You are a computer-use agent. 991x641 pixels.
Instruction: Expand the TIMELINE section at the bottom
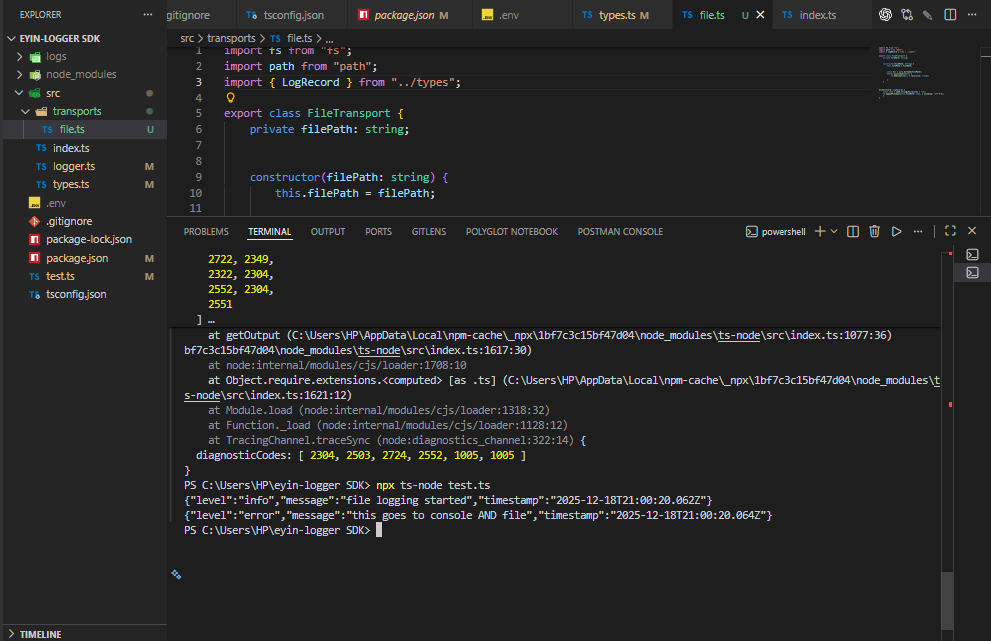[x=43, y=634]
